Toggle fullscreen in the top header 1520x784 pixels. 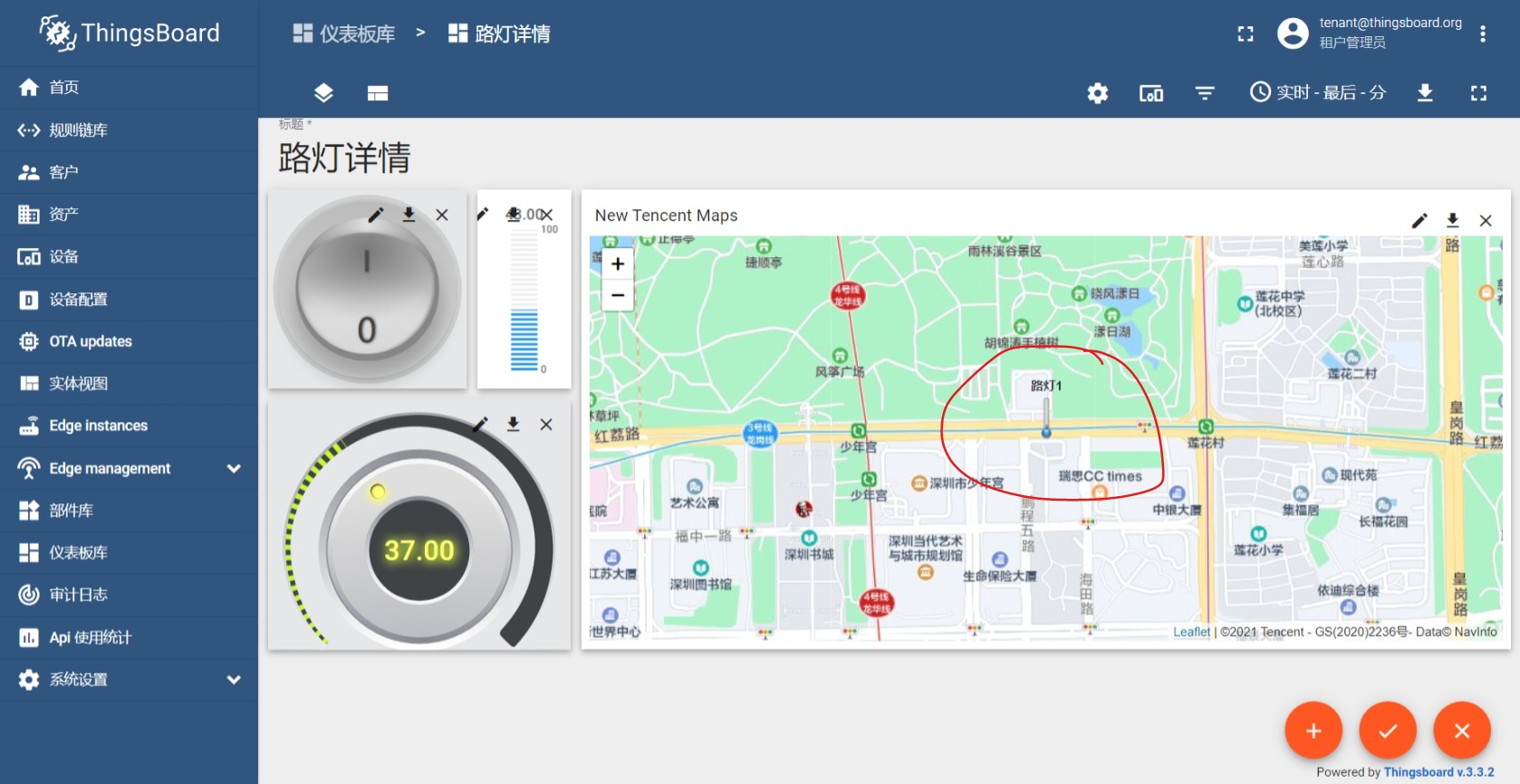pyautogui.click(x=1246, y=33)
